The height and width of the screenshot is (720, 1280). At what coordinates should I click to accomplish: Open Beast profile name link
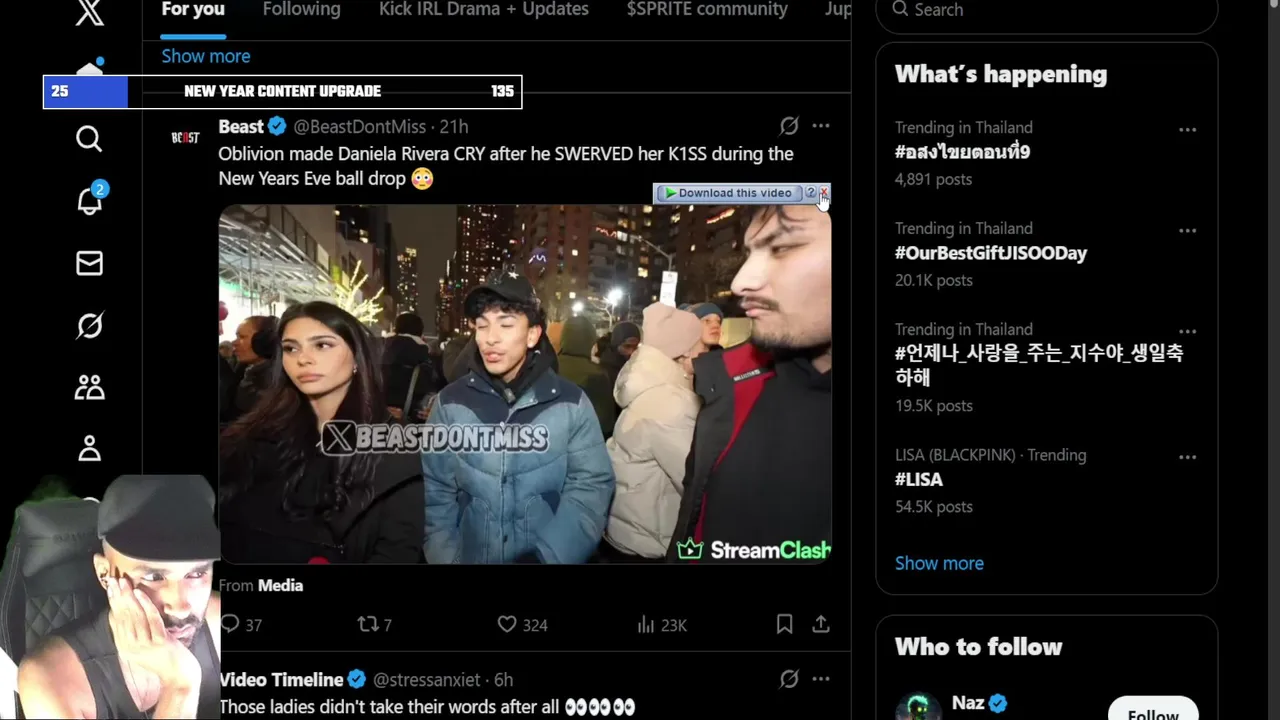(241, 127)
